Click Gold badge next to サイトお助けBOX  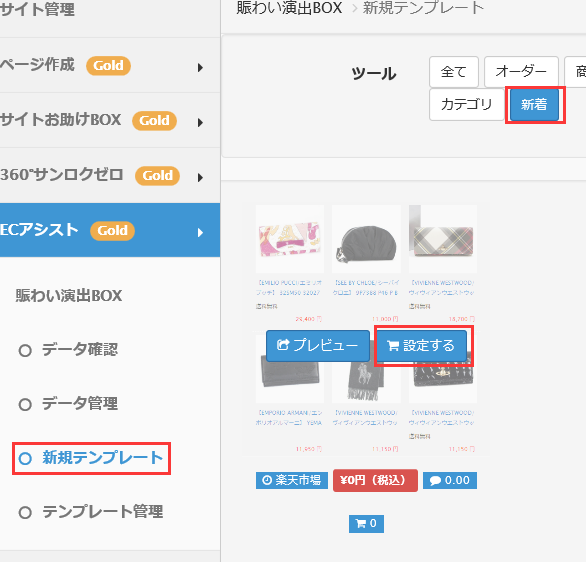(154, 121)
